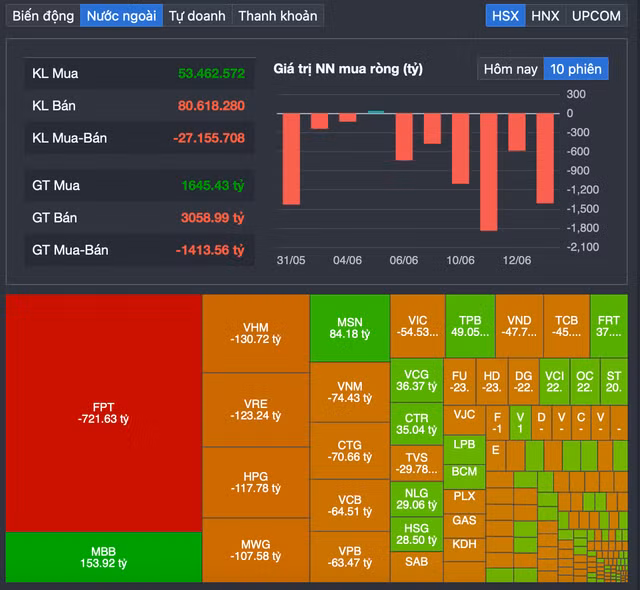Screen dimensions: 640x590
Task: Switch to the HNX exchange
Action: (545, 16)
